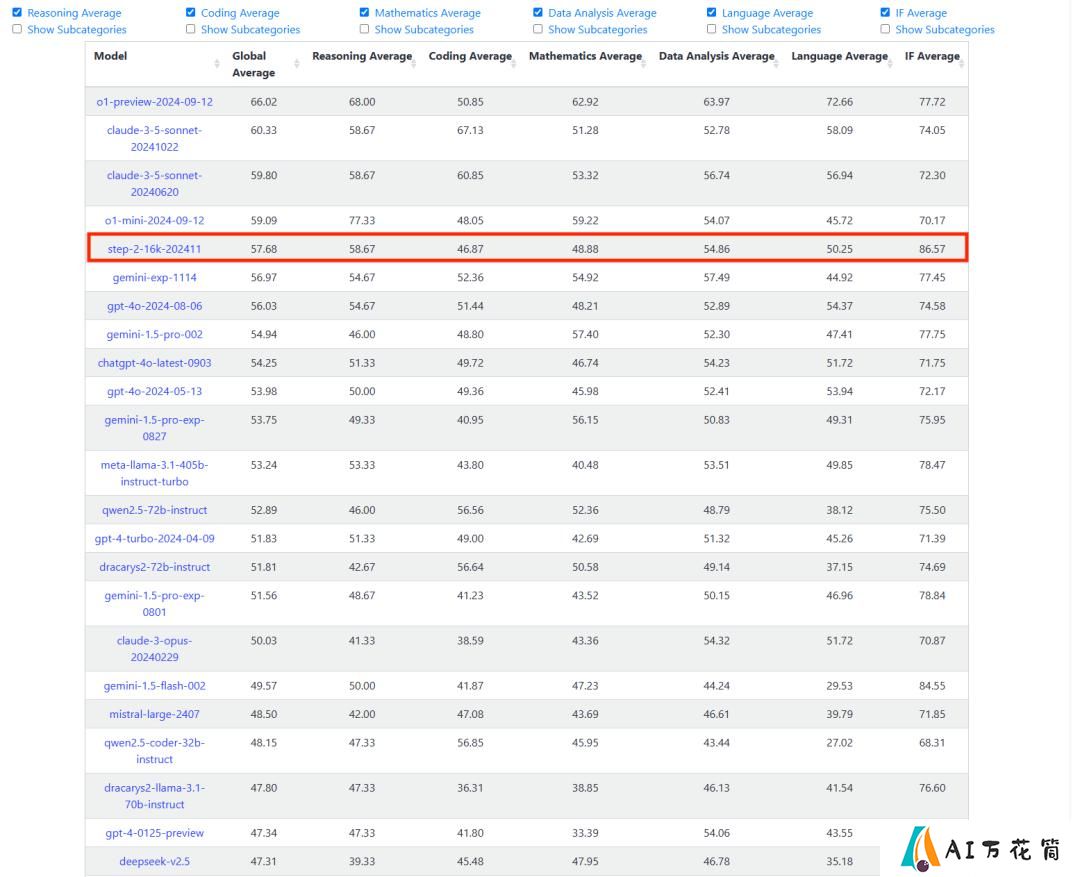Sort by Reasoning Average sort arrows
Viewport: 1080px width, 877px height.
[414, 63]
